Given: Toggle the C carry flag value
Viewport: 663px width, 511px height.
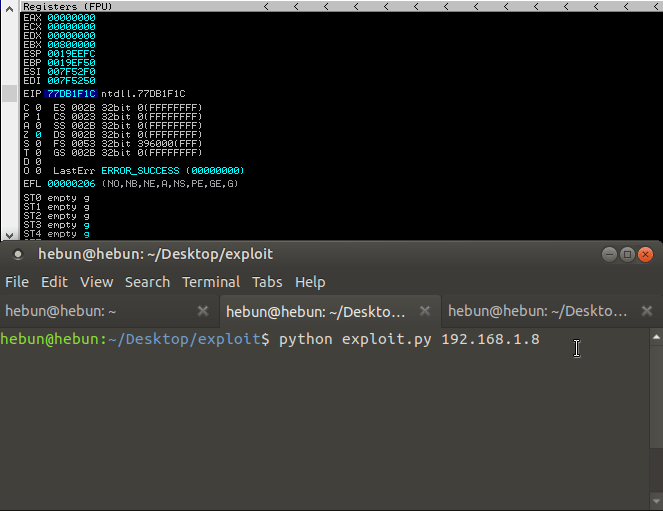Looking at the screenshot, I should click(38, 108).
